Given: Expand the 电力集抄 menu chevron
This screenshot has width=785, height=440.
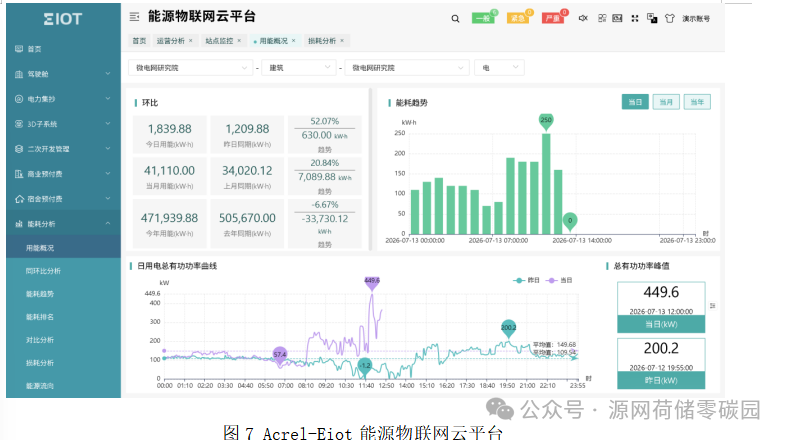Looking at the screenshot, I should pos(108,99).
